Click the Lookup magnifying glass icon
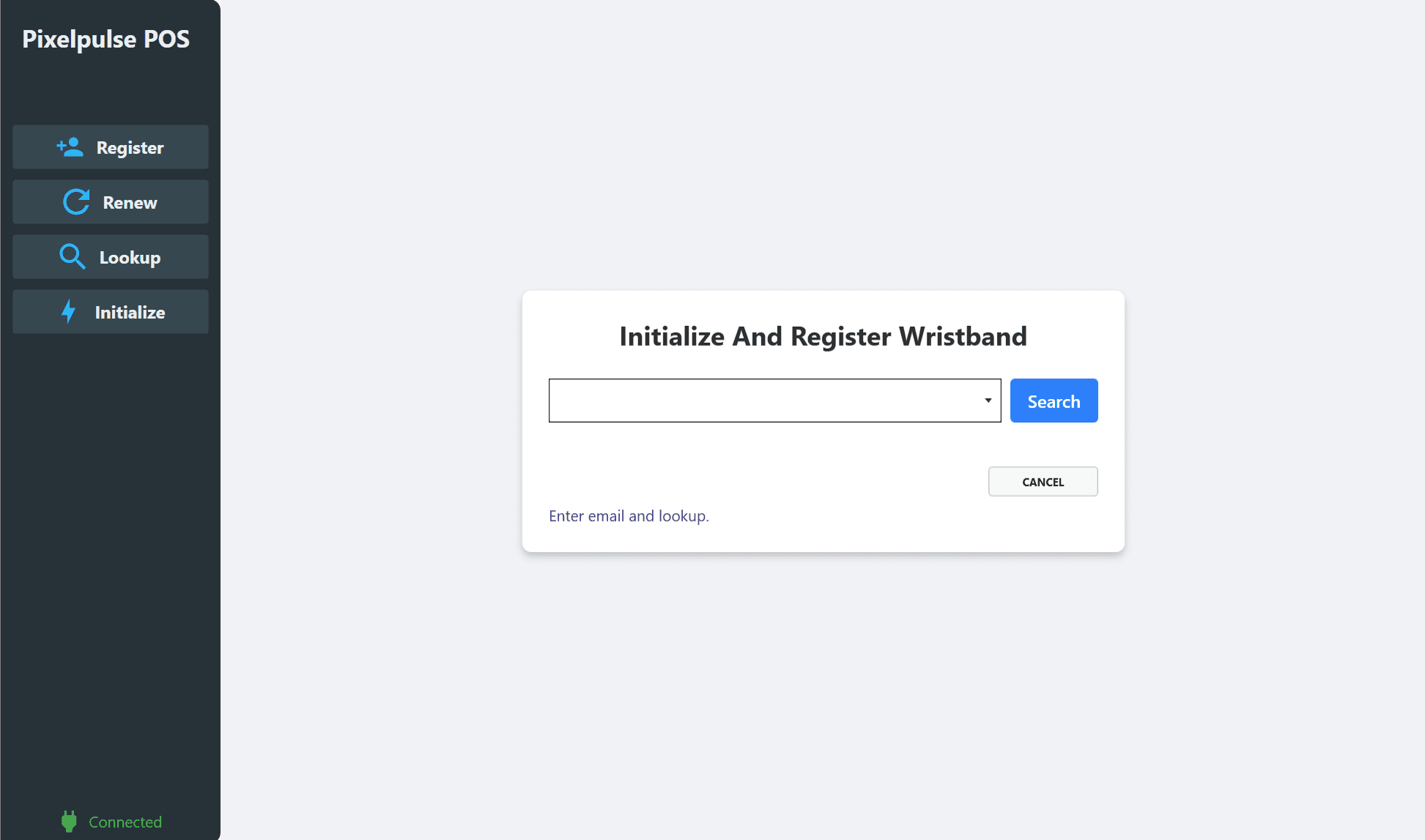The height and width of the screenshot is (840, 1425). click(72, 257)
